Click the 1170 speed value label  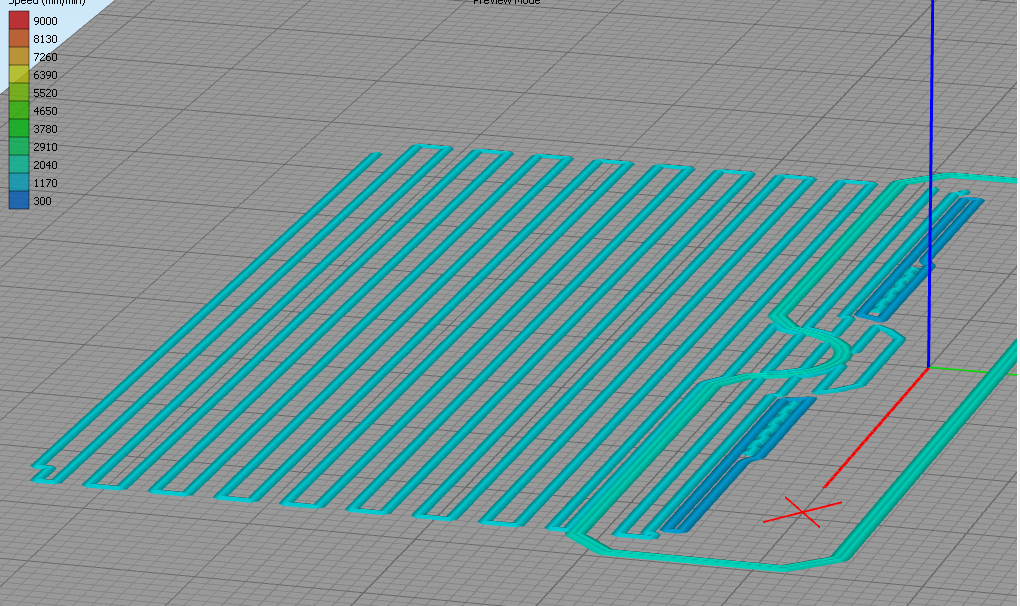[x=46, y=183]
